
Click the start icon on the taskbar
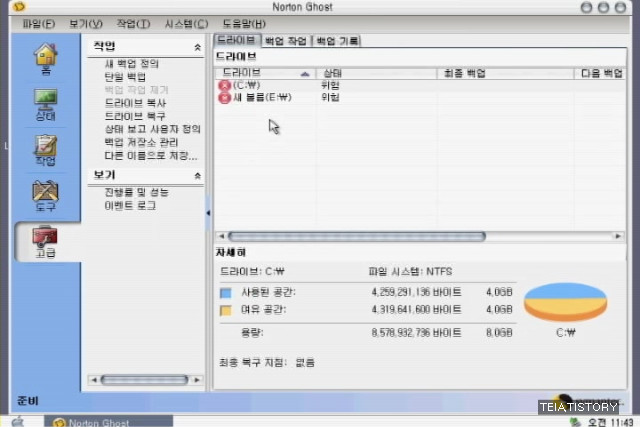tap(18, 421)
